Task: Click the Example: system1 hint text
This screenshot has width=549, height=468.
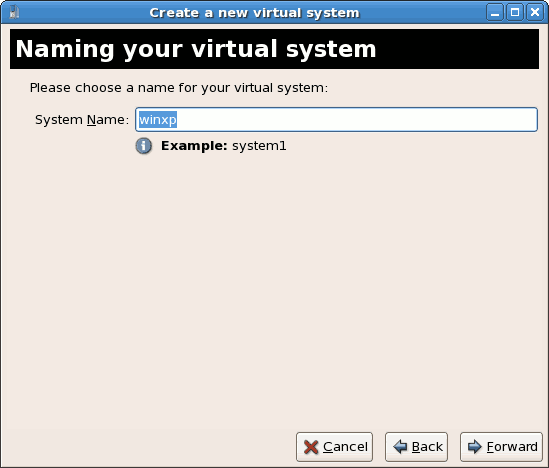Action: point(224,146)
